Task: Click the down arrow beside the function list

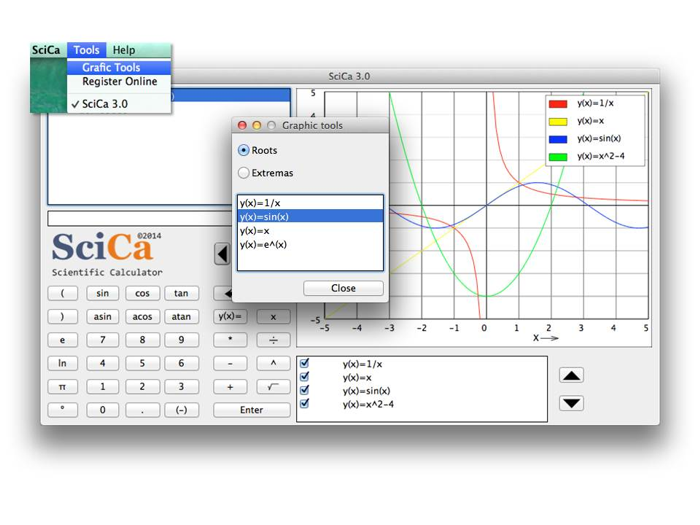Action: coord(571,403)
